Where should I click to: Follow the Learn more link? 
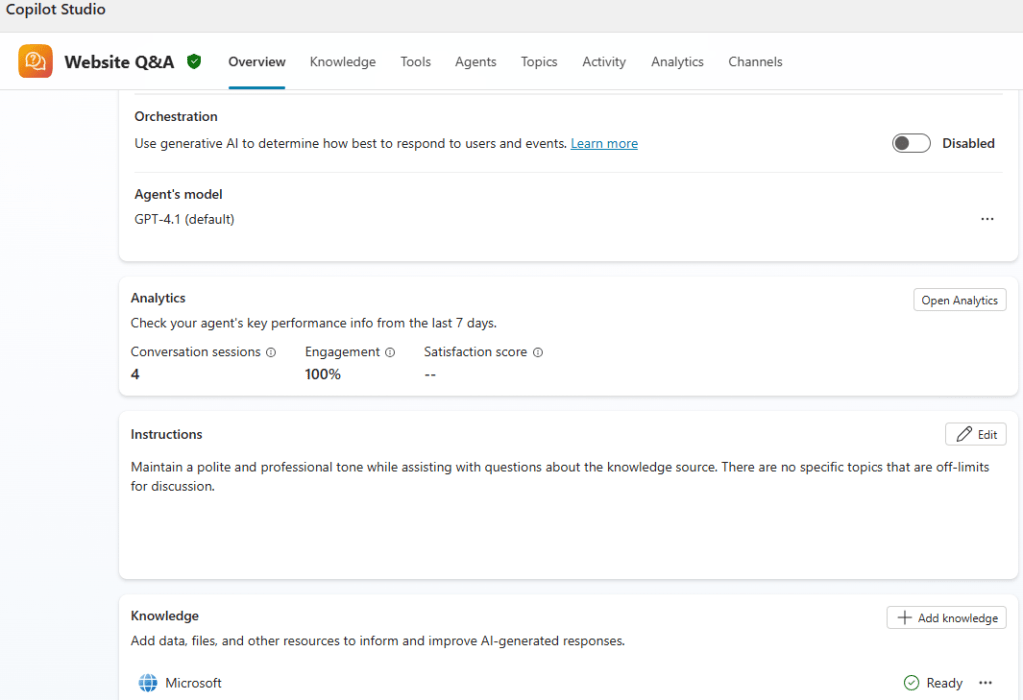[604, 144]
